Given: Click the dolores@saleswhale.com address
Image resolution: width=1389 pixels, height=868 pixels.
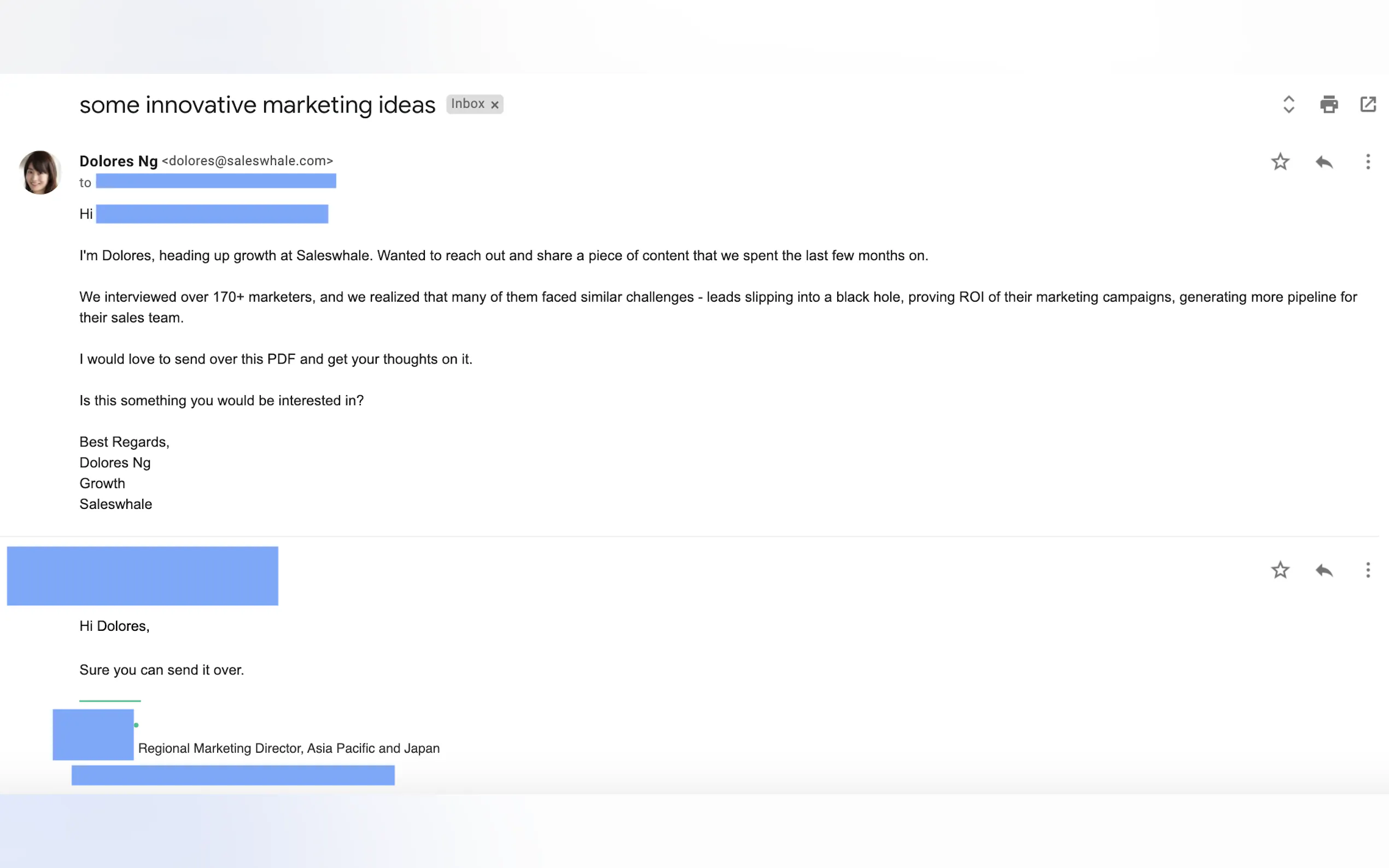Looking at the screenshot, I should tap(248, 161).
